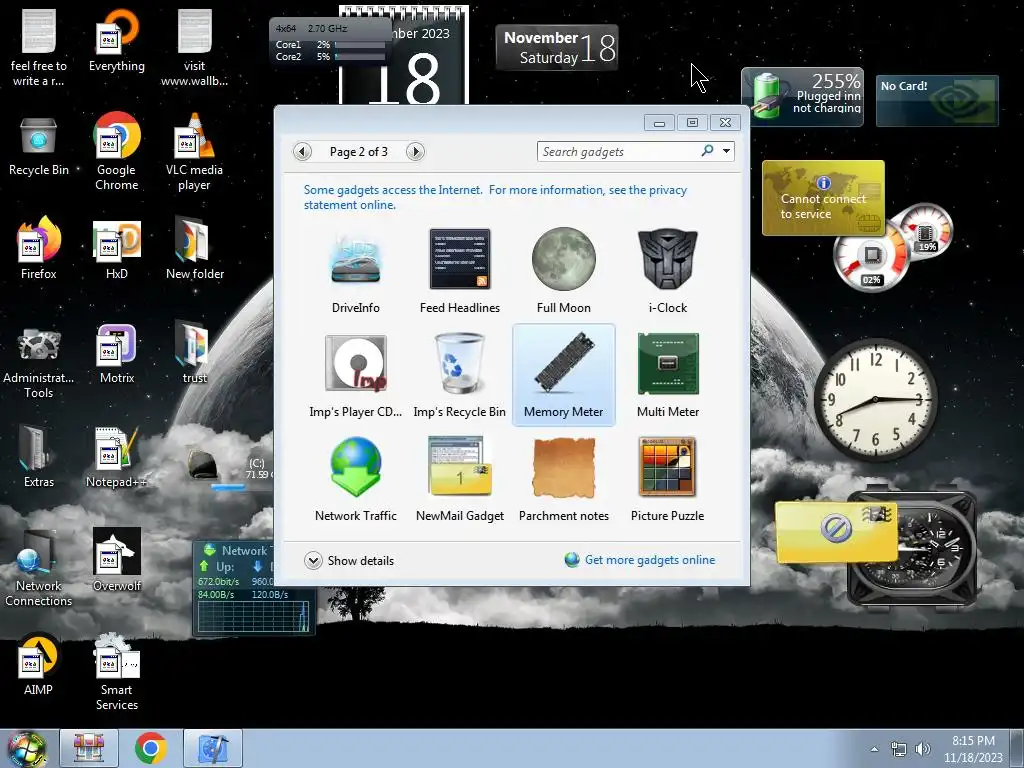Select the NewMail Gadget icon
1024x768 pixels.
[460, 479]
